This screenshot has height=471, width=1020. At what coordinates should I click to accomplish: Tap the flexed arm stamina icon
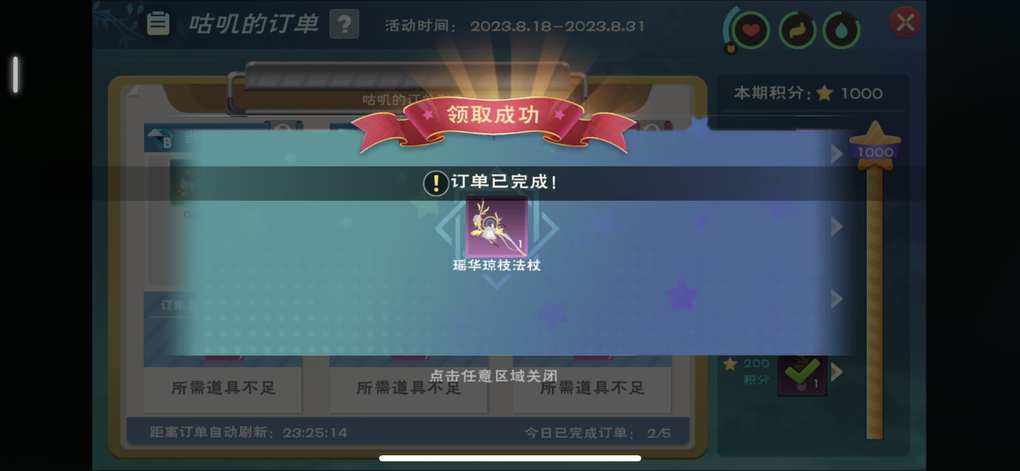[x=798, y=30]
